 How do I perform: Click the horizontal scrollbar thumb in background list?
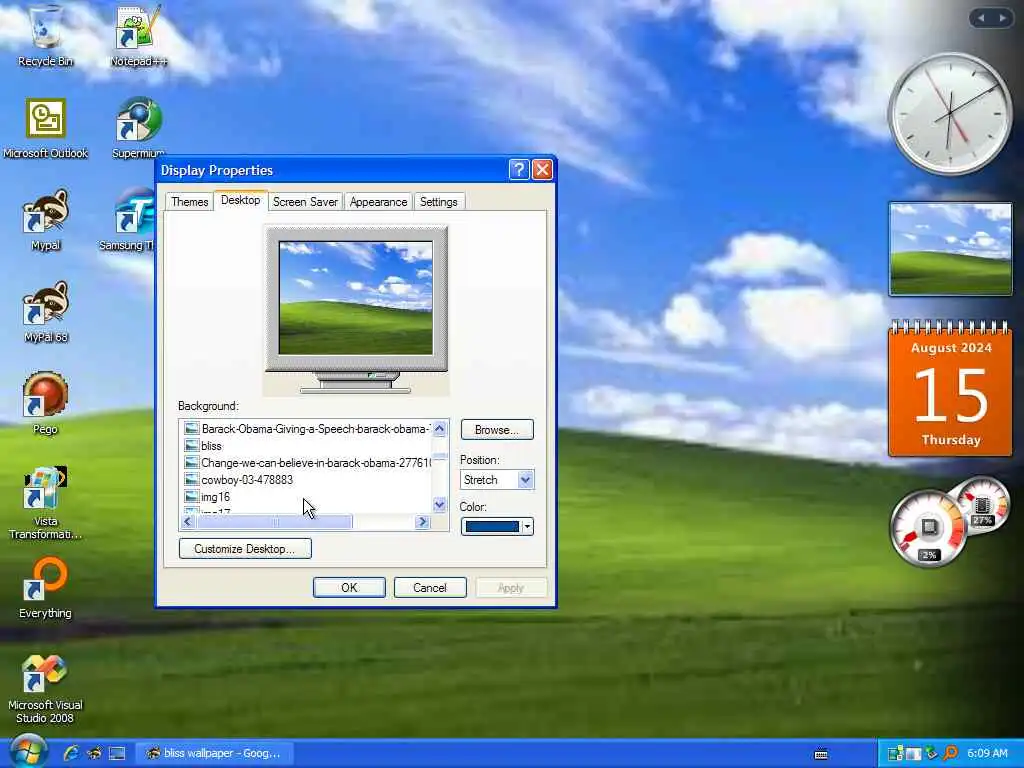[x=274, y=522]
